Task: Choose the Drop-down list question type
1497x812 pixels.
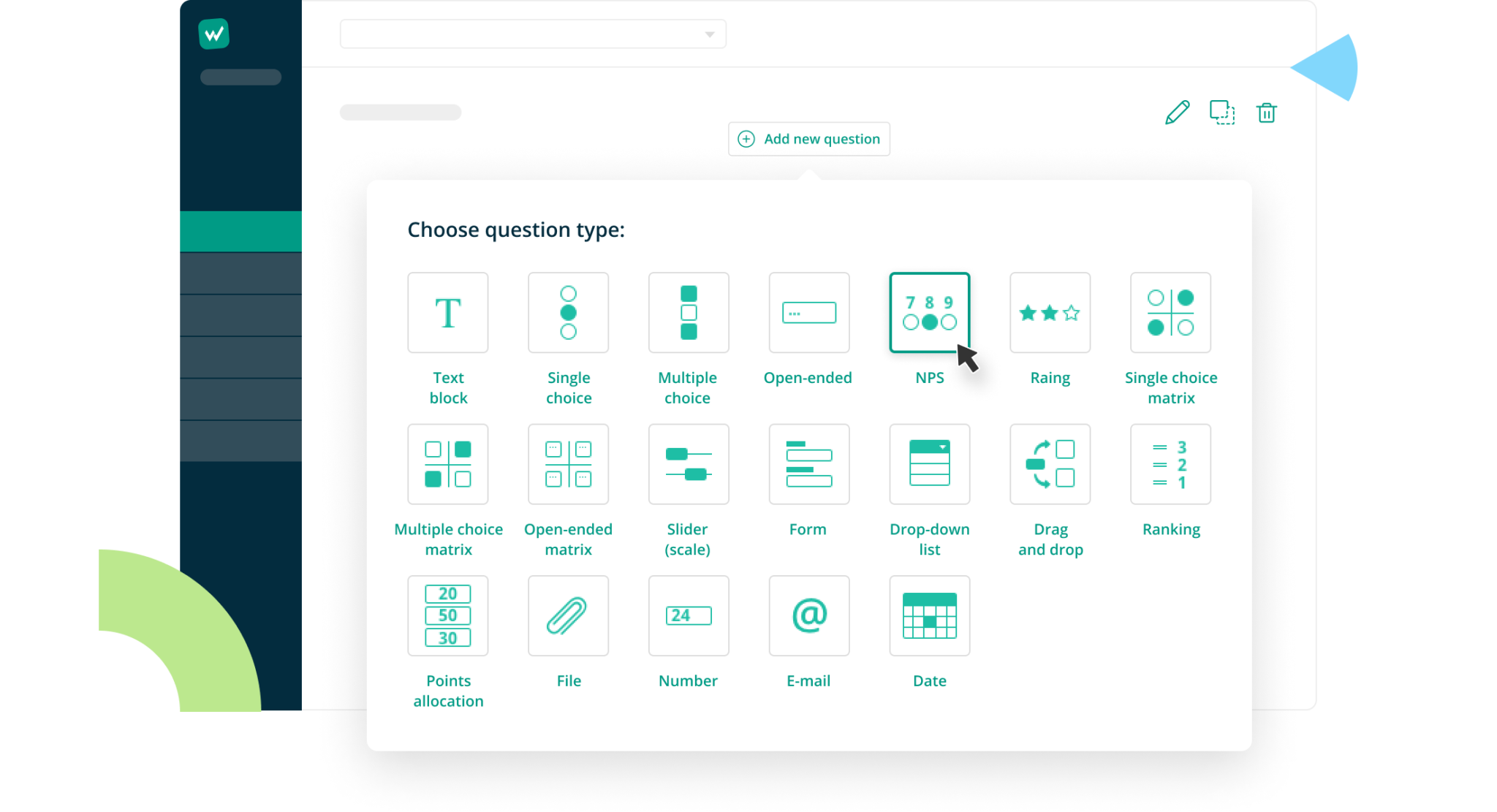Action: [x=929, y=464]
